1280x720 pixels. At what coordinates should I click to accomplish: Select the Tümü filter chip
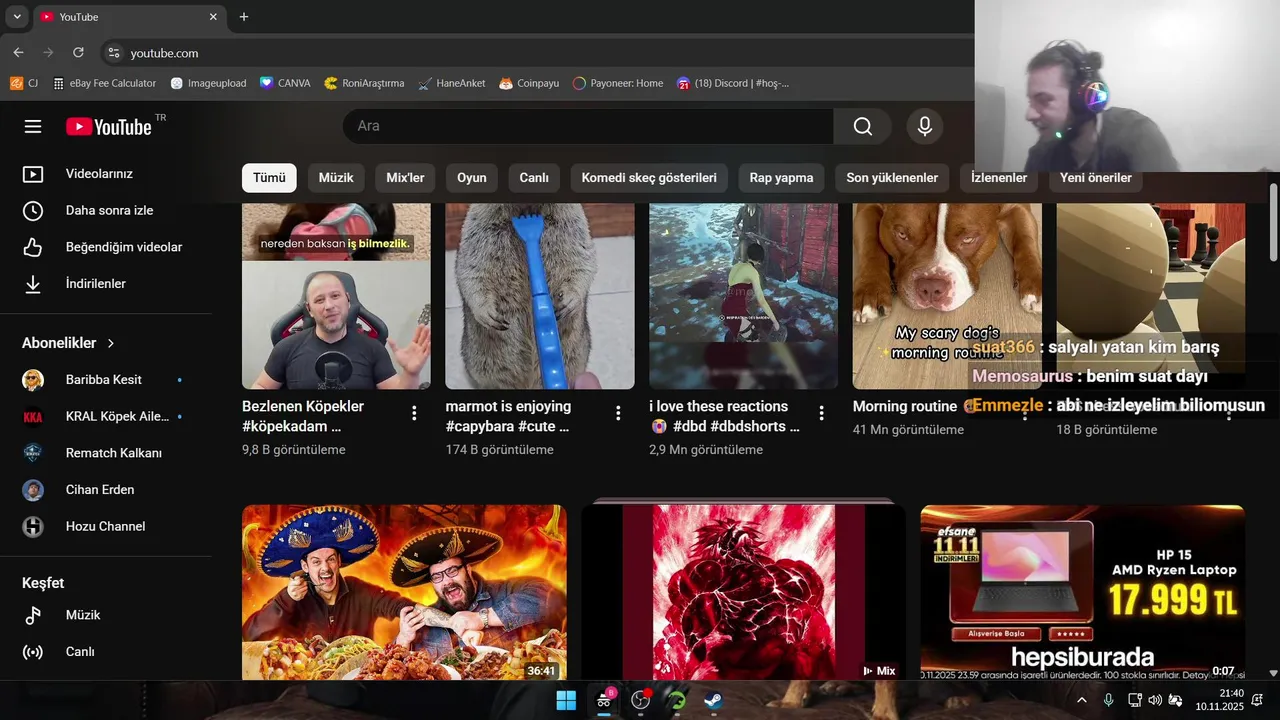coord(269,178)
